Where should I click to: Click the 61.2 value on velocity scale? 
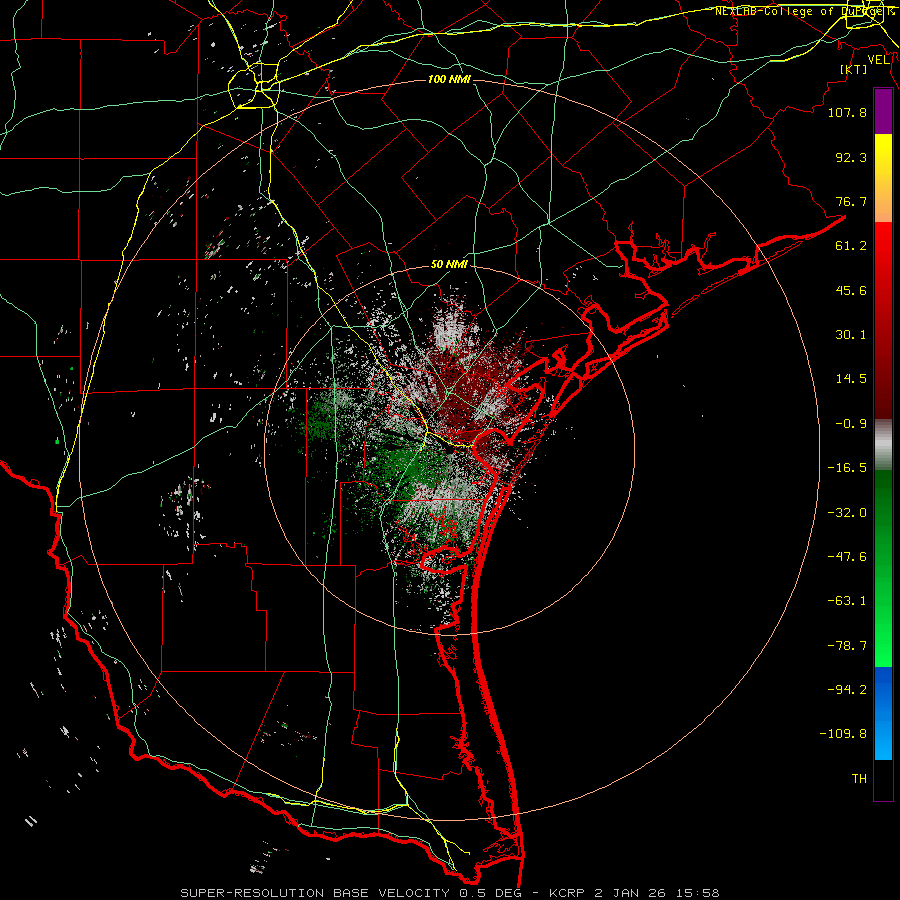(851, 246)
